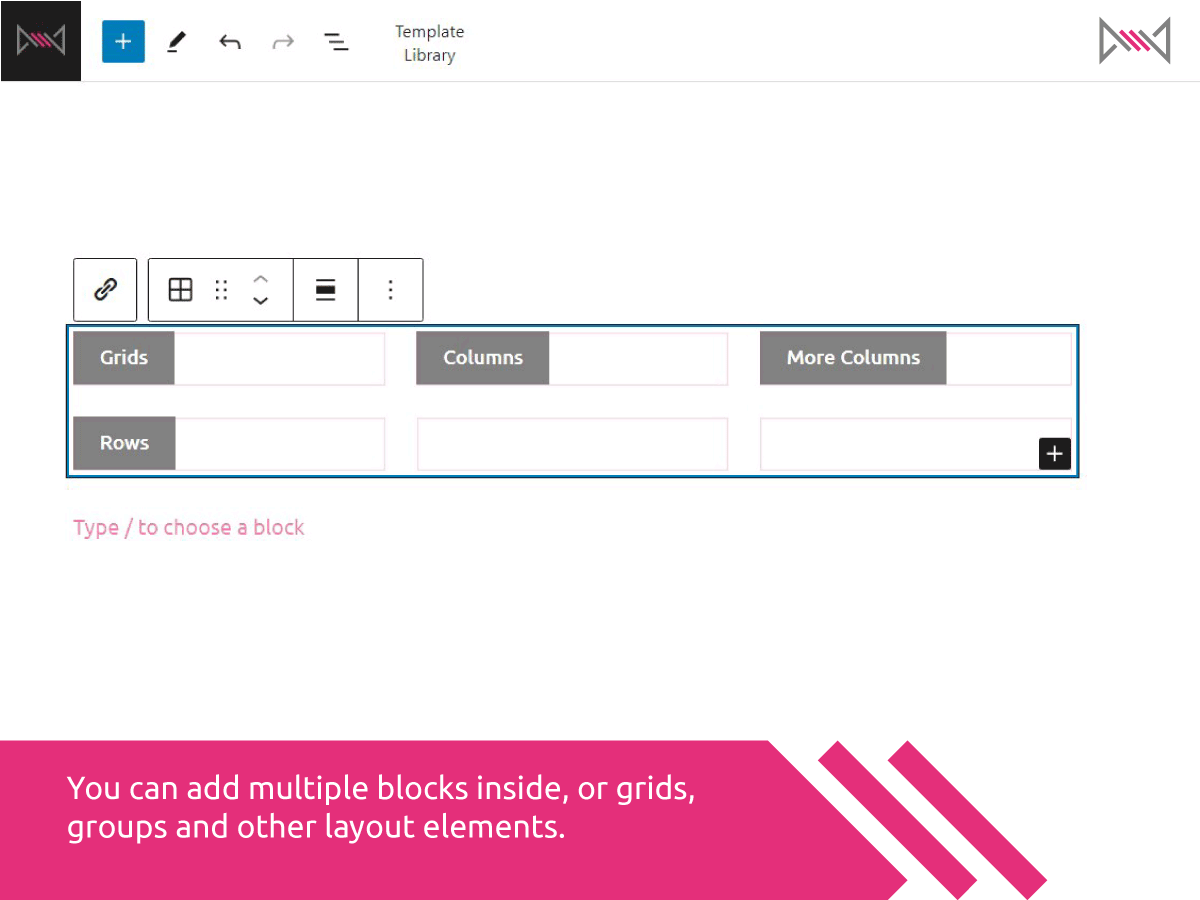Click the site logo in top-left corner
This screenshot has height=900, width=1200.
tap(41, 41)
